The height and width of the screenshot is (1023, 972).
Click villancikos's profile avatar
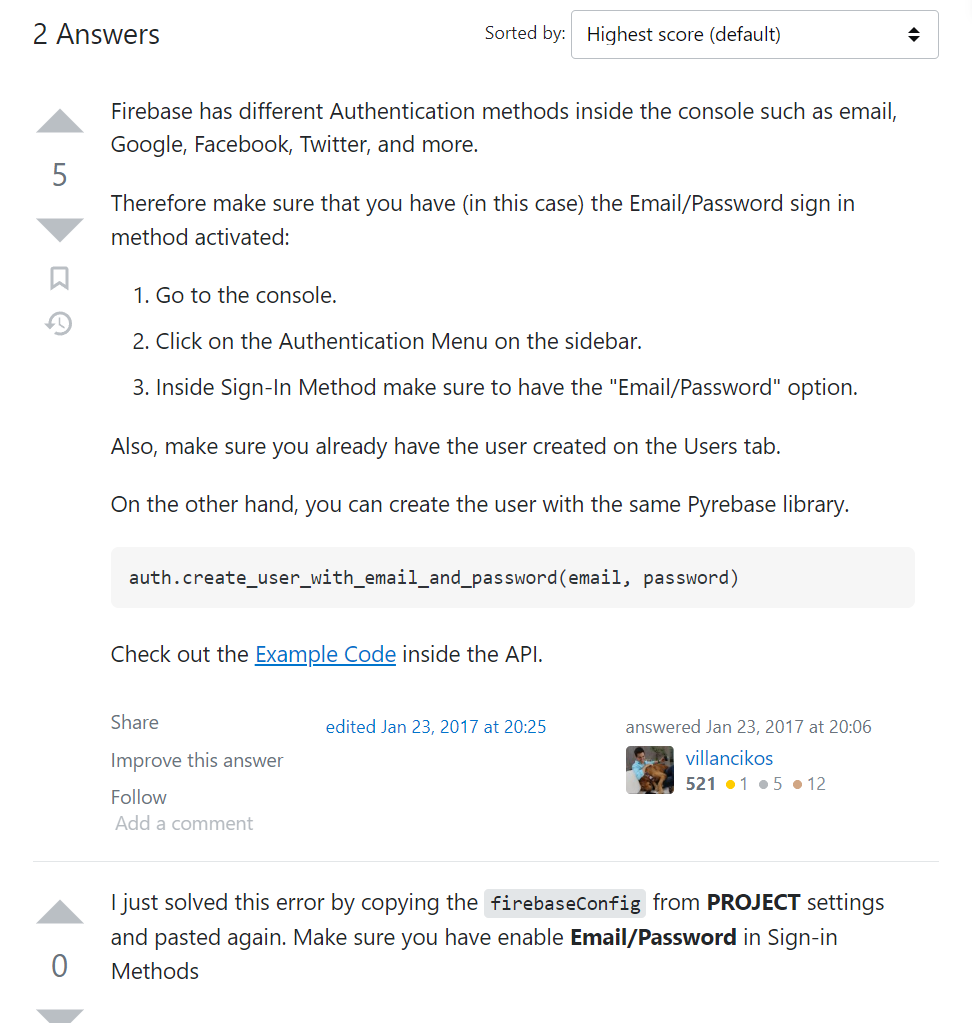649,770
